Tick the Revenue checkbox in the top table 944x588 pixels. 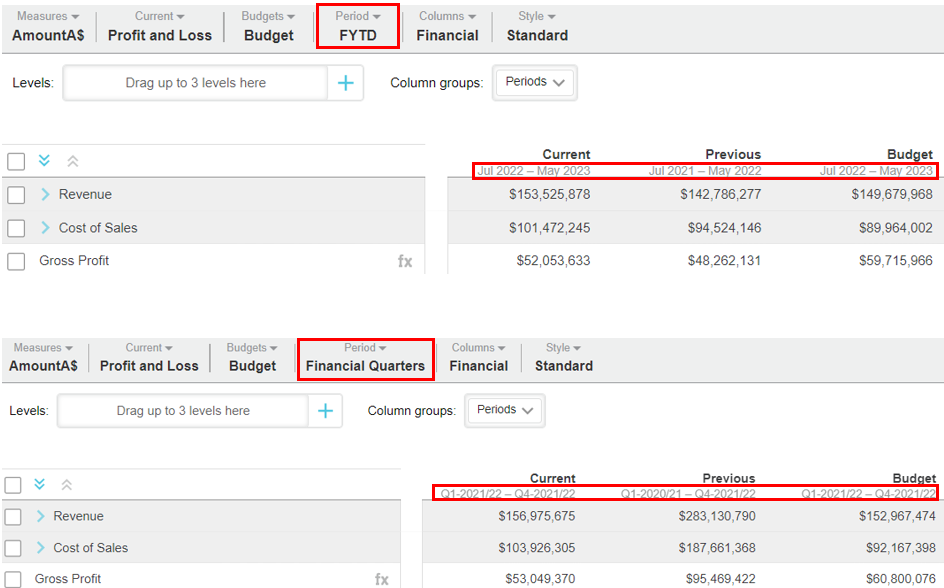click(x=16, y=195)
